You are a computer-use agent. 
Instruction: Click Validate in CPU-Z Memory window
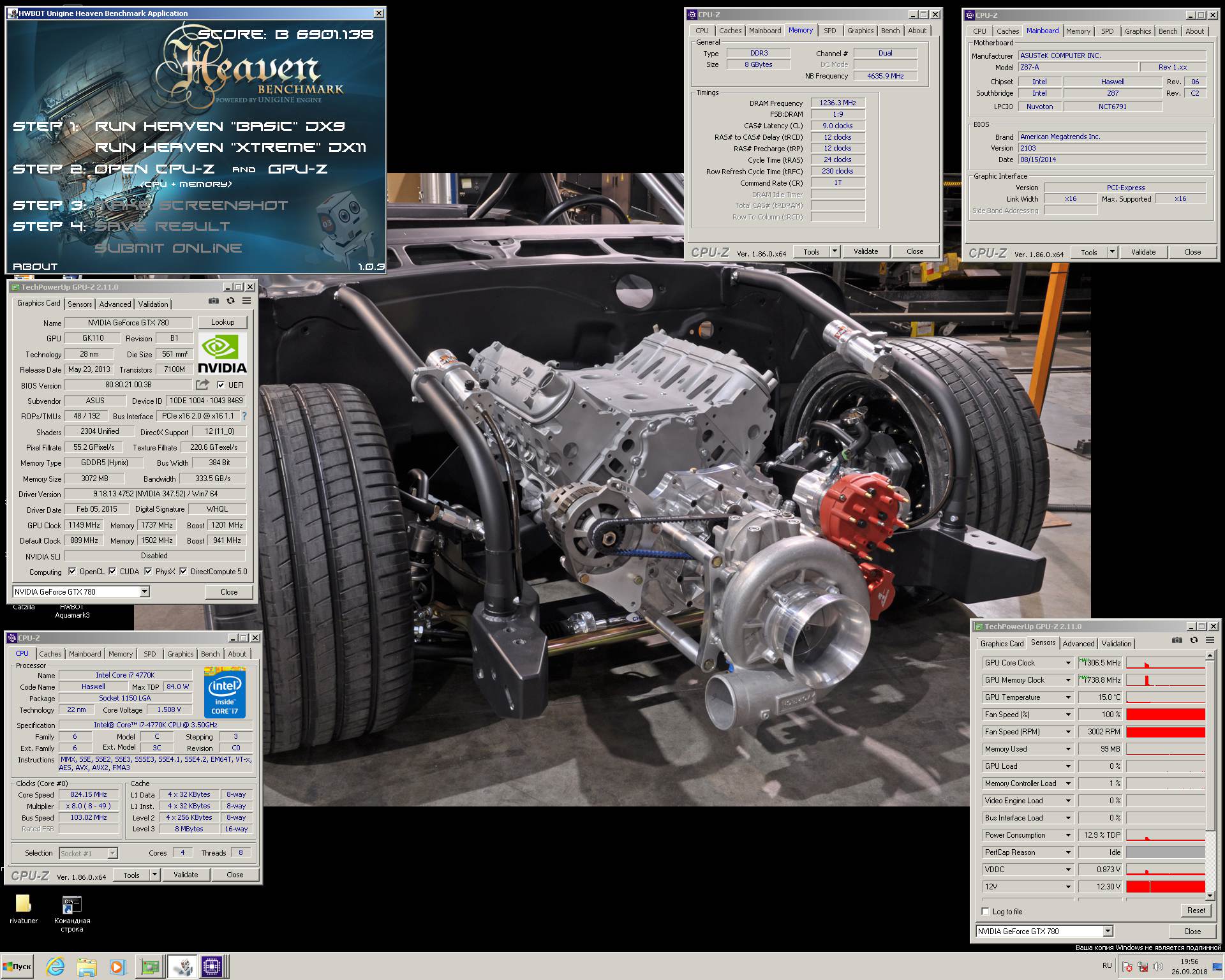click(x=866, y=251)
